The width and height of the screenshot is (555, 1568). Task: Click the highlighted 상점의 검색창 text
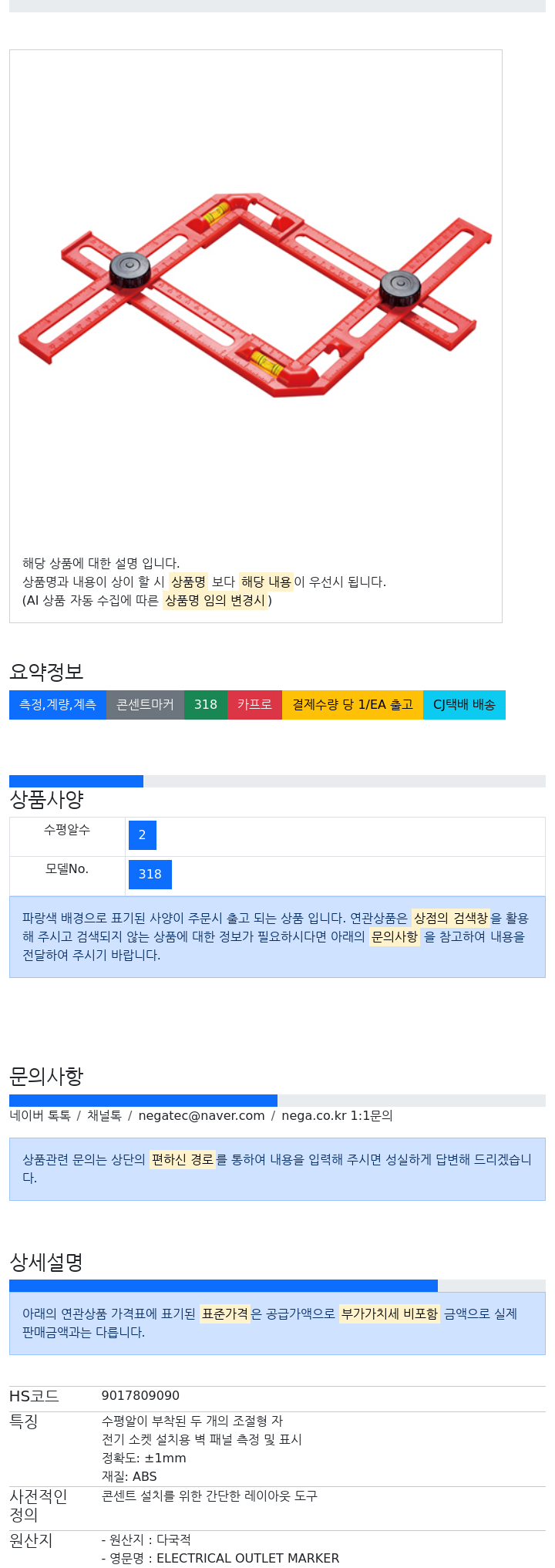(x=451, y=918)
